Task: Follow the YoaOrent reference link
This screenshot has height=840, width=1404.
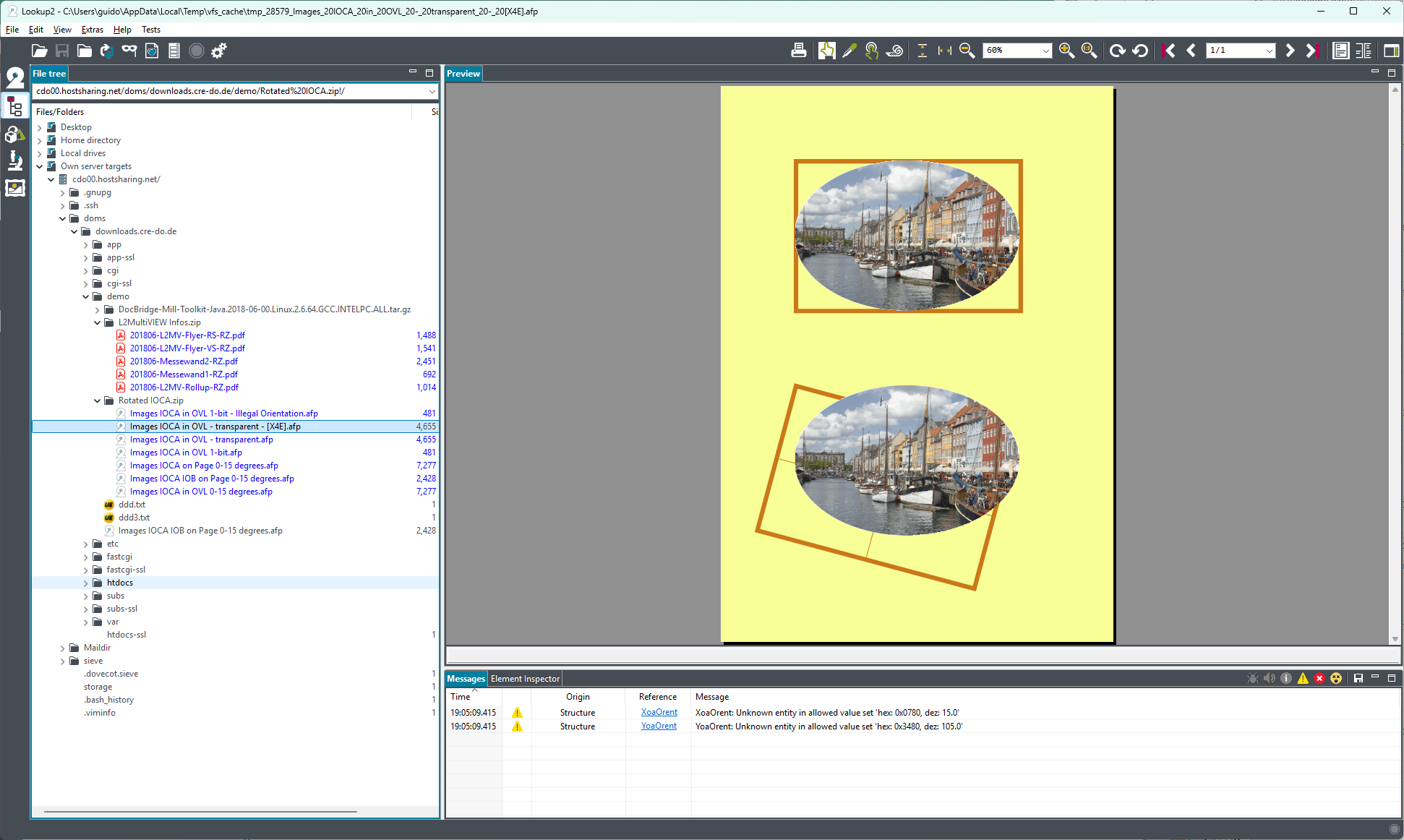Action: point(659,726)
